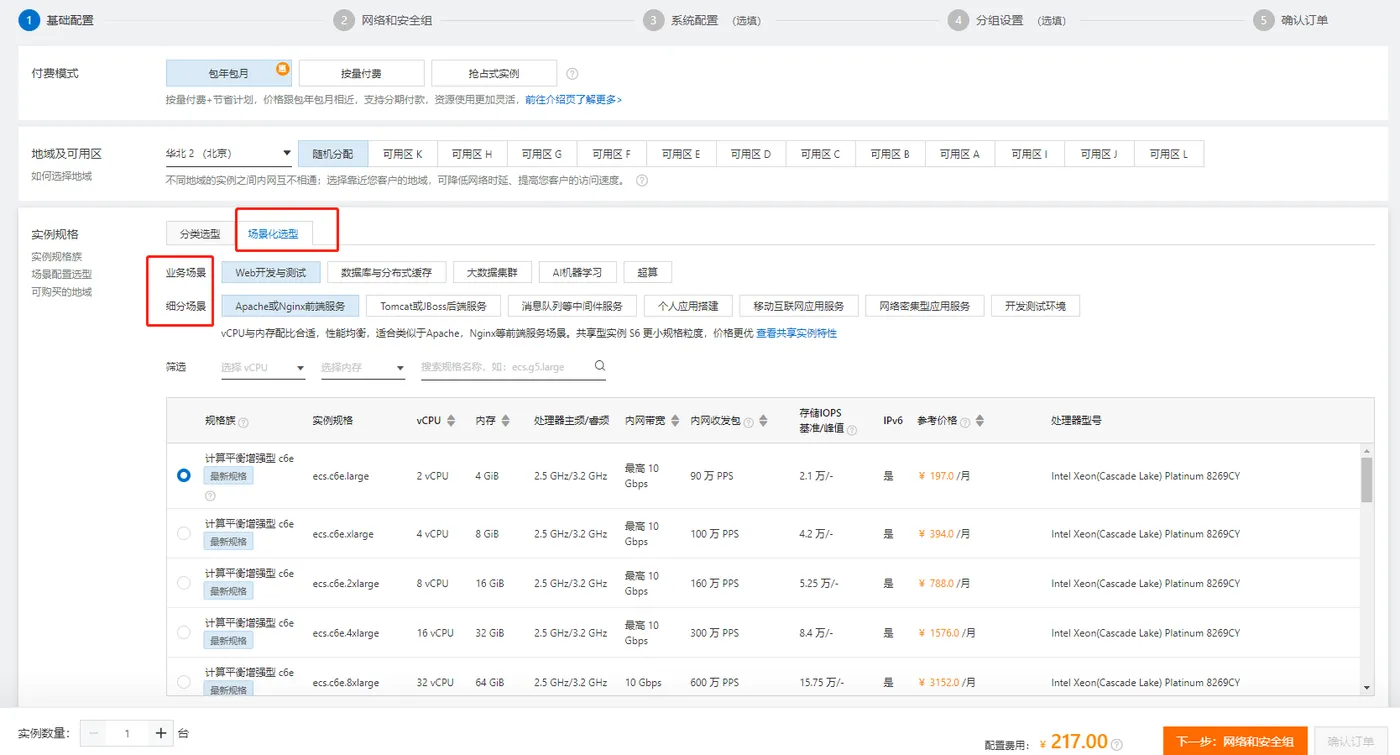Select ecs.c6e.xlarge radio button

(184, 534)
